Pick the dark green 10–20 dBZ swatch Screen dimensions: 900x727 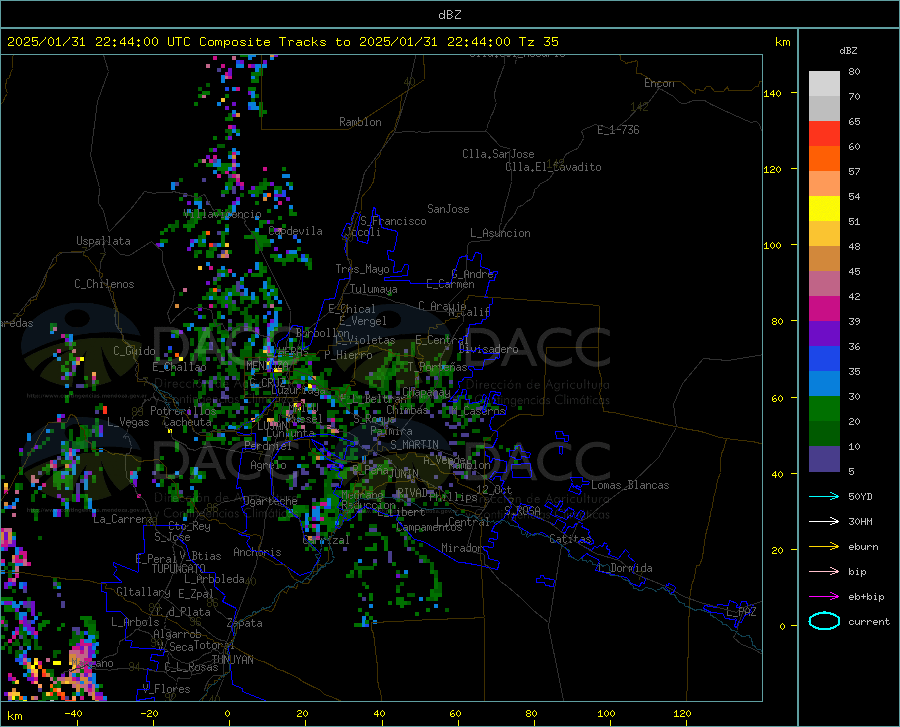point(824,434)
